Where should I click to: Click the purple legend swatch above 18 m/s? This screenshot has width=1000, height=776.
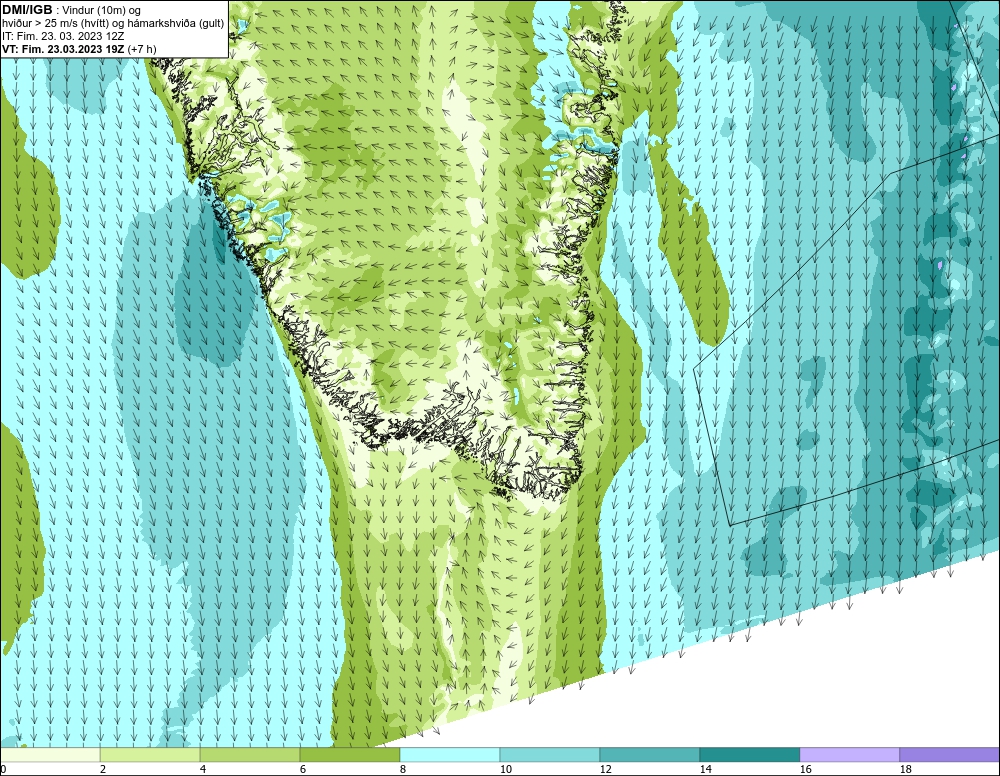(950, 755)
